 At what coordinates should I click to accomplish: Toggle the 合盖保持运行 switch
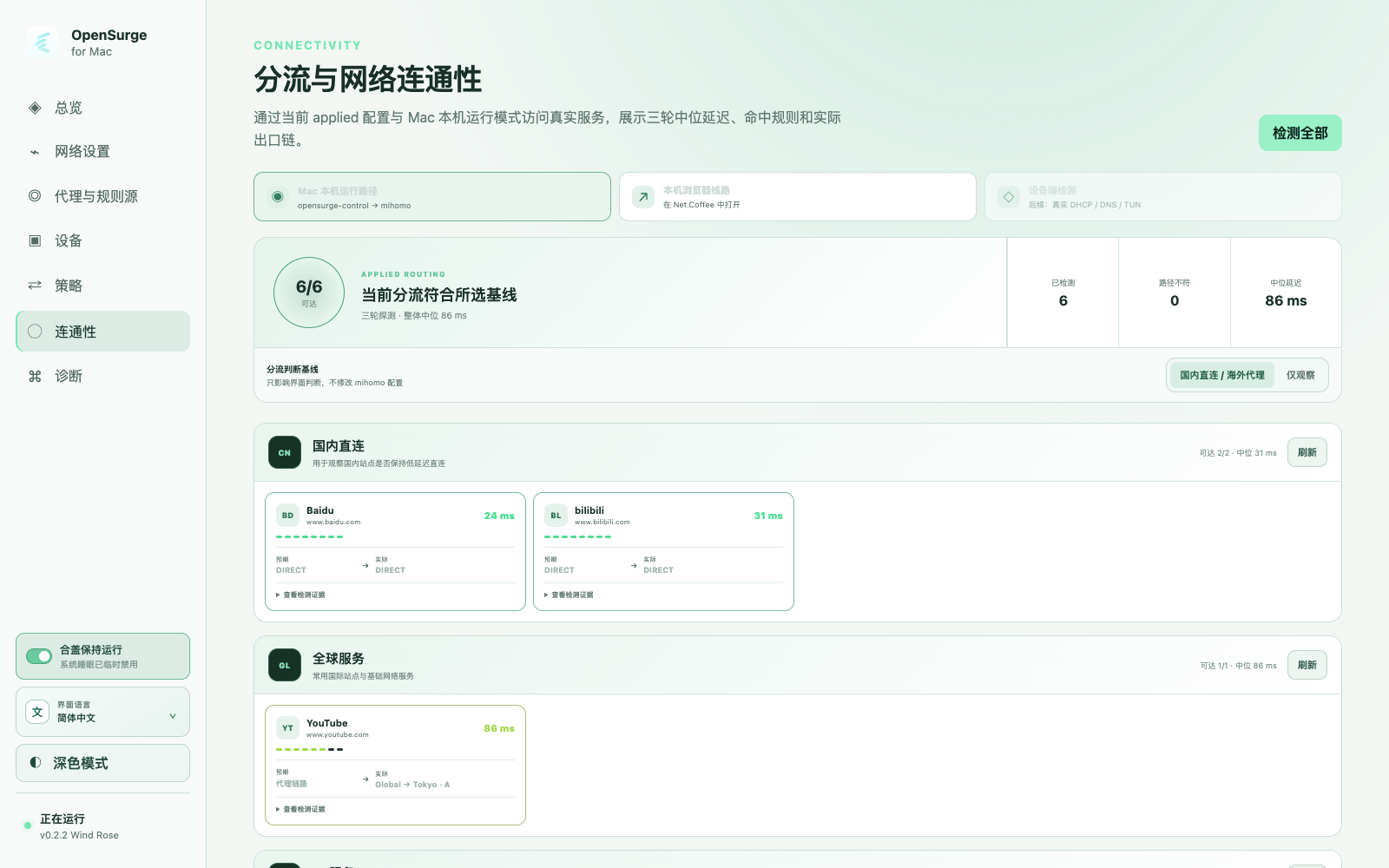tap(39, 656)
